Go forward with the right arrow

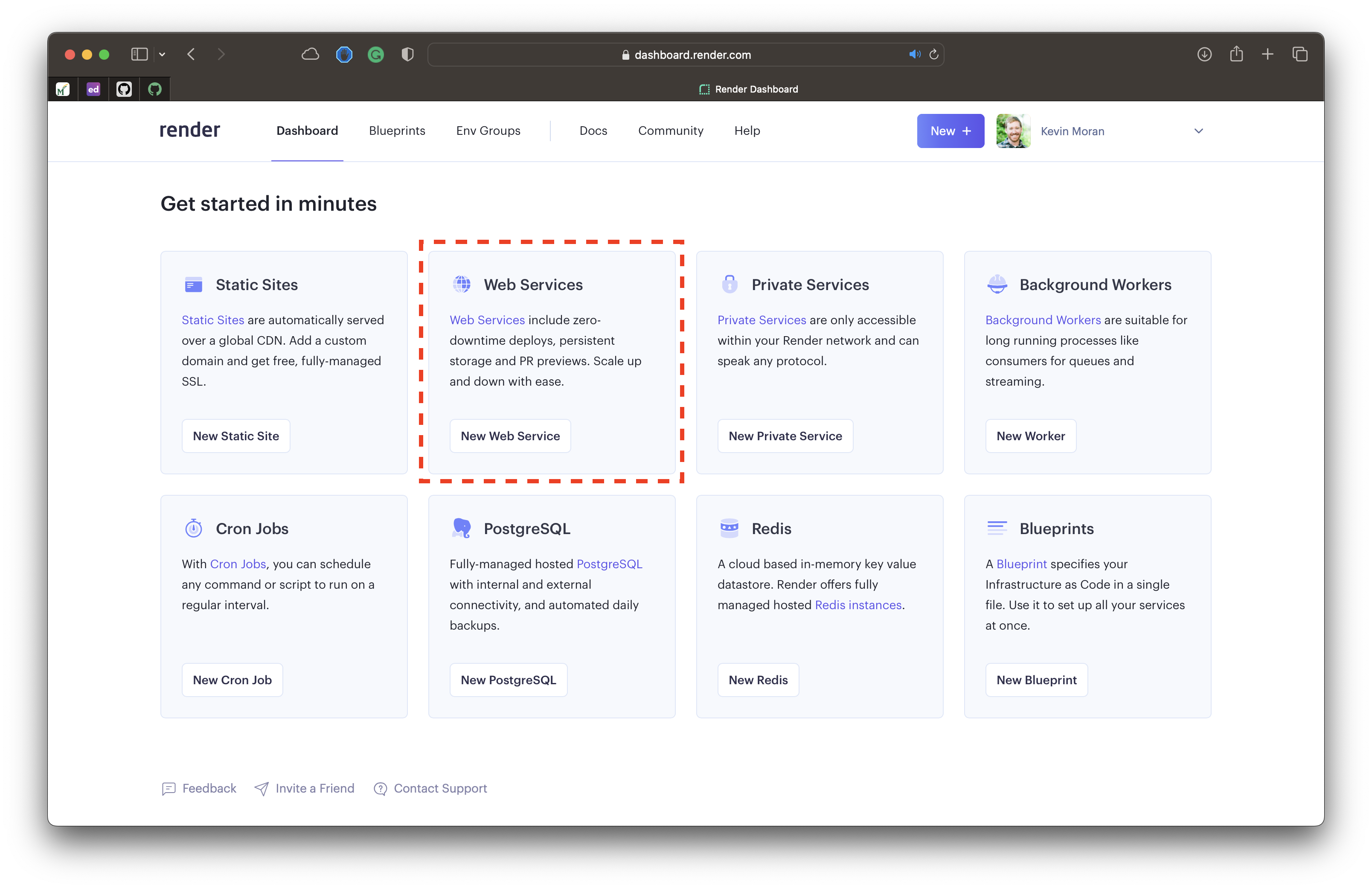click(221, 55)
